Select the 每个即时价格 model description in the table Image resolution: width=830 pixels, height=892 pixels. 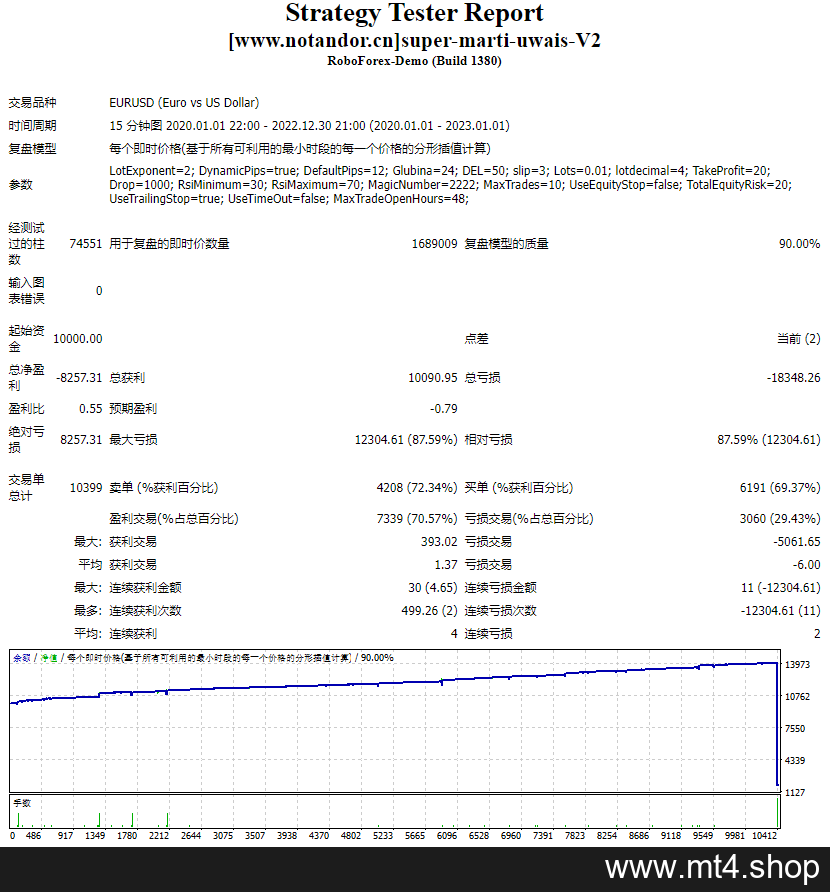pos(300,149)
